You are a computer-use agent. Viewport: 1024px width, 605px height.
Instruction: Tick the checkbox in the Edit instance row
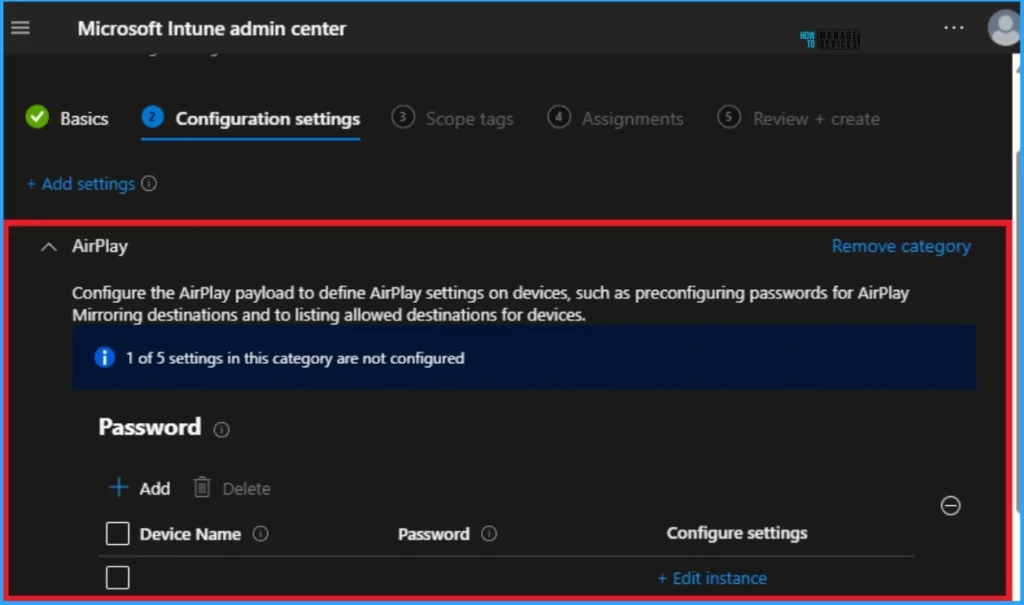[x=118, y=578]
